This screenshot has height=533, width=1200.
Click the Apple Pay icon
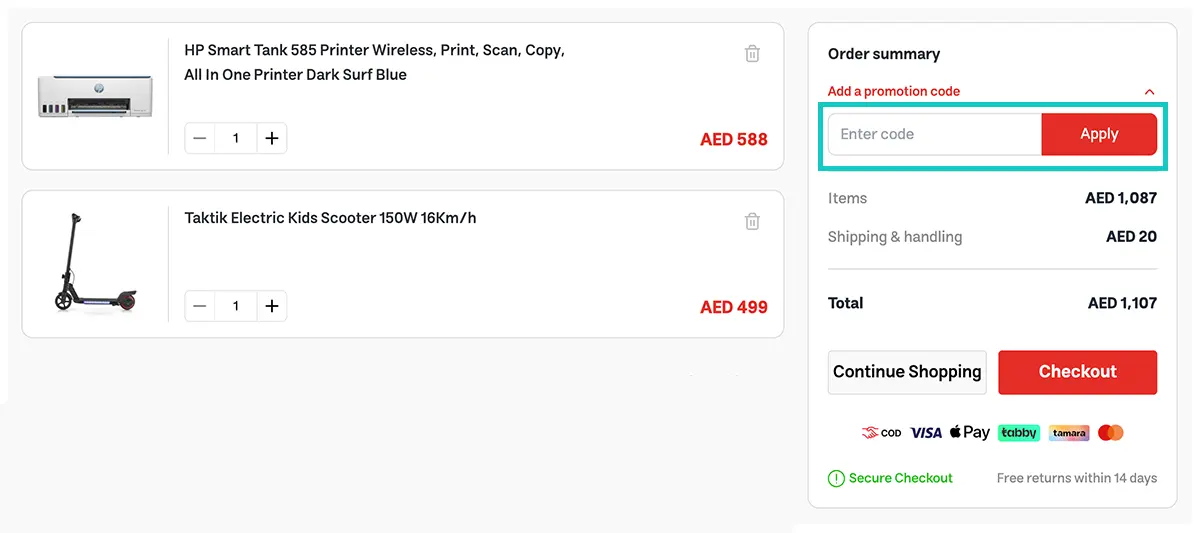(969, 432)
